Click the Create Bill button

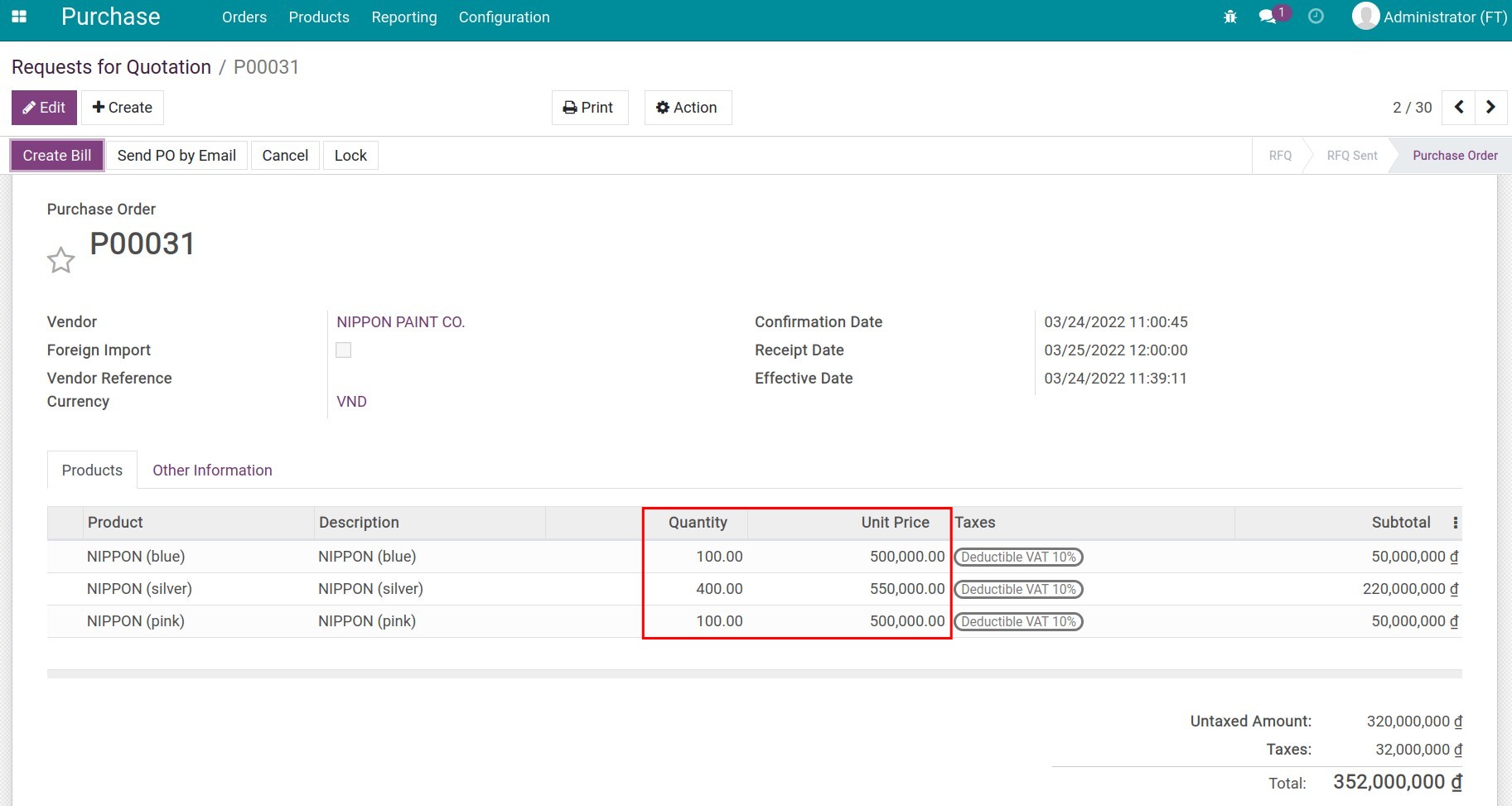[x=56, y=155]
